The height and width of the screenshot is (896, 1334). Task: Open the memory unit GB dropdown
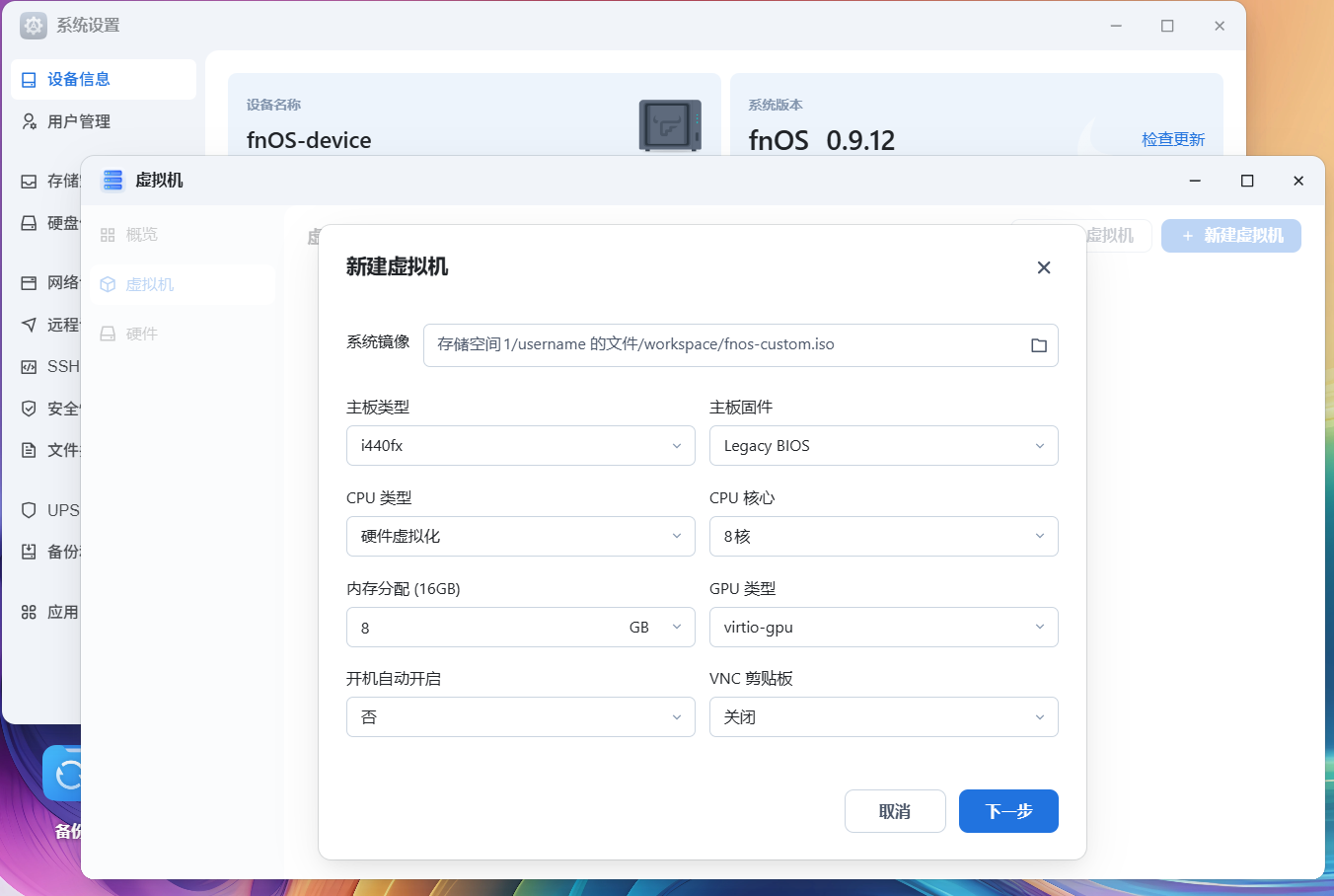(656, 628)
